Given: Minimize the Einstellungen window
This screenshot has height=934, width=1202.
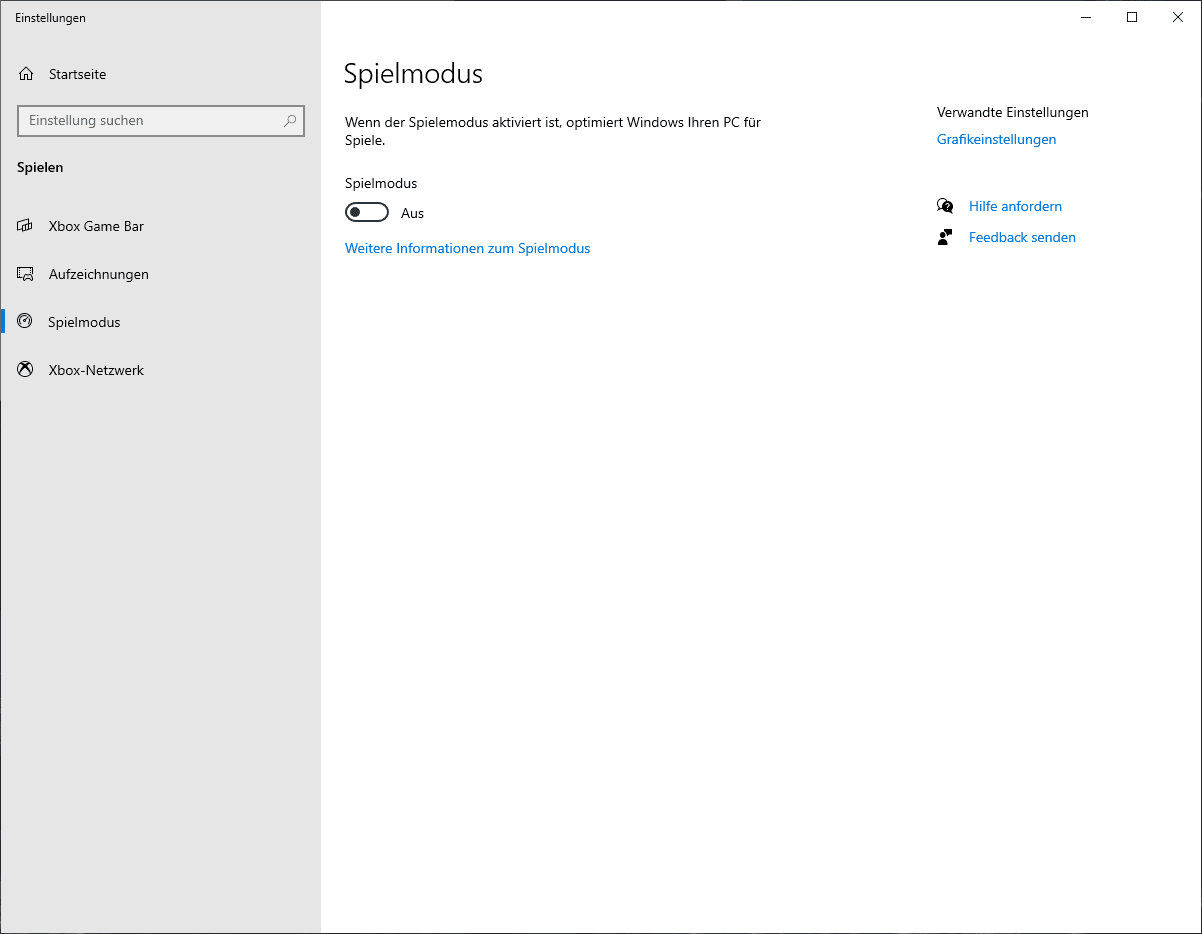Looking at the screenshot, I should coord(1086,17).
